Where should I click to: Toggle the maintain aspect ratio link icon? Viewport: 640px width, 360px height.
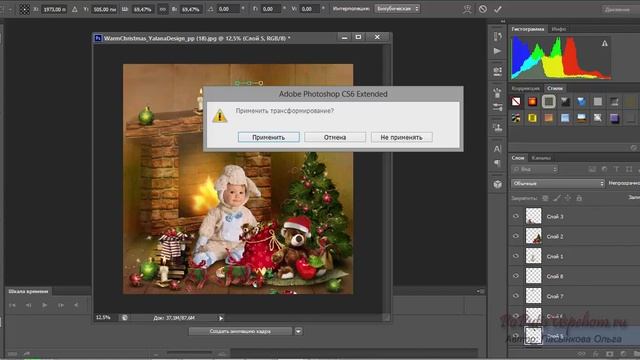click(163, 9)
